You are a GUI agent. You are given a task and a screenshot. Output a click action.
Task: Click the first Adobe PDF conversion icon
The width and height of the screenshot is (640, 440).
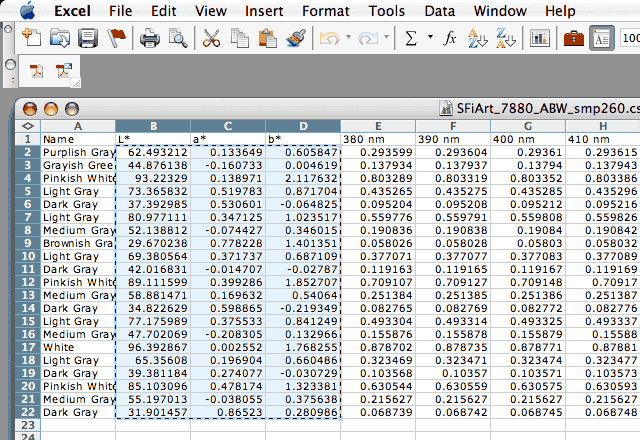pyautogui.click(x=36, y=71)
